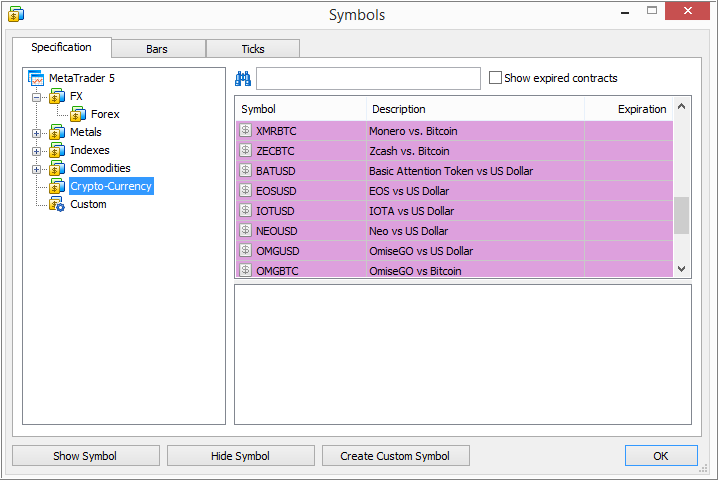Select the Zcash vs. Bitcoin description
Screen dimensions: 718x480
click(409, 151)
